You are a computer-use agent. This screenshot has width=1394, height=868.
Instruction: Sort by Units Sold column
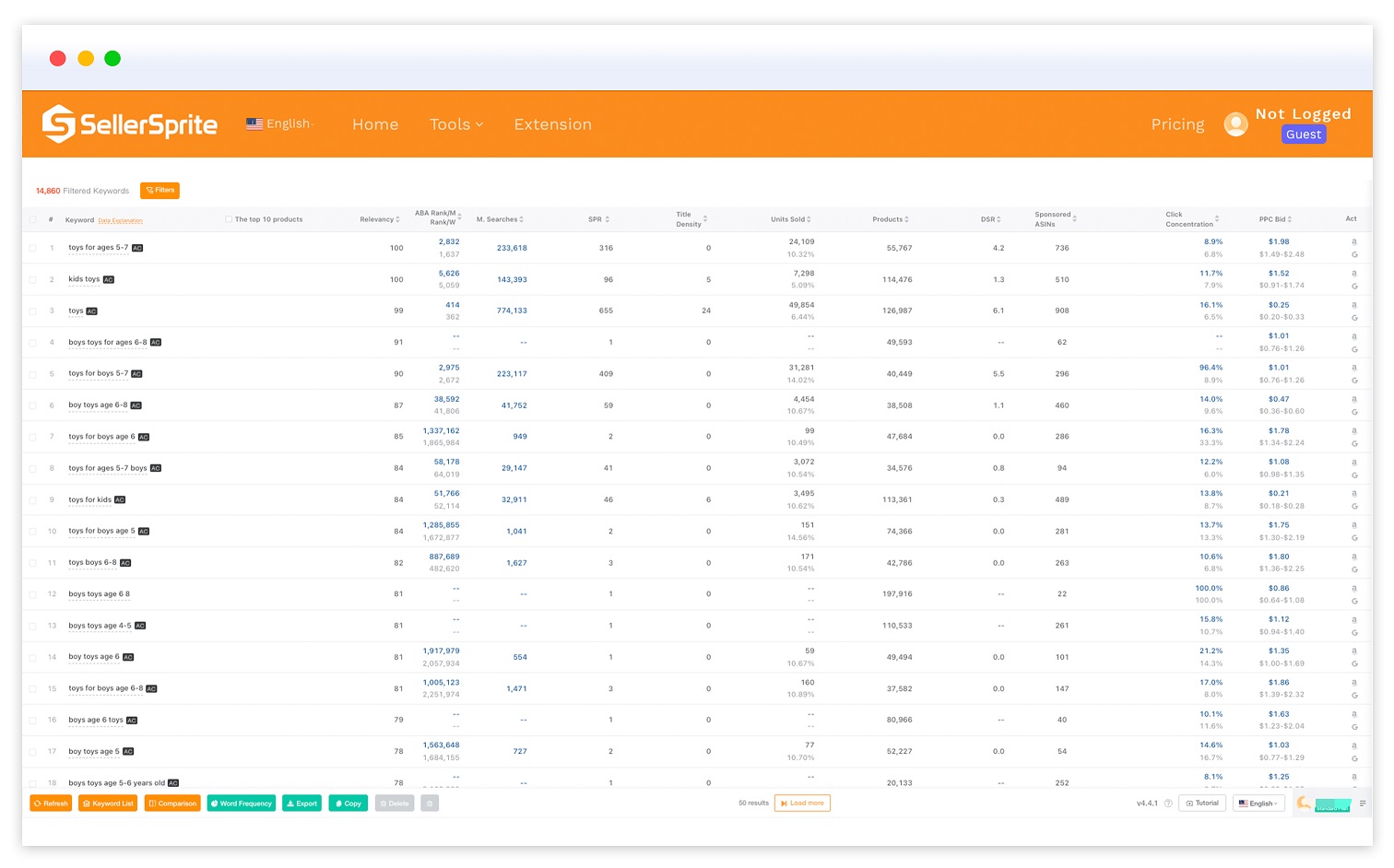pos(791,219)
